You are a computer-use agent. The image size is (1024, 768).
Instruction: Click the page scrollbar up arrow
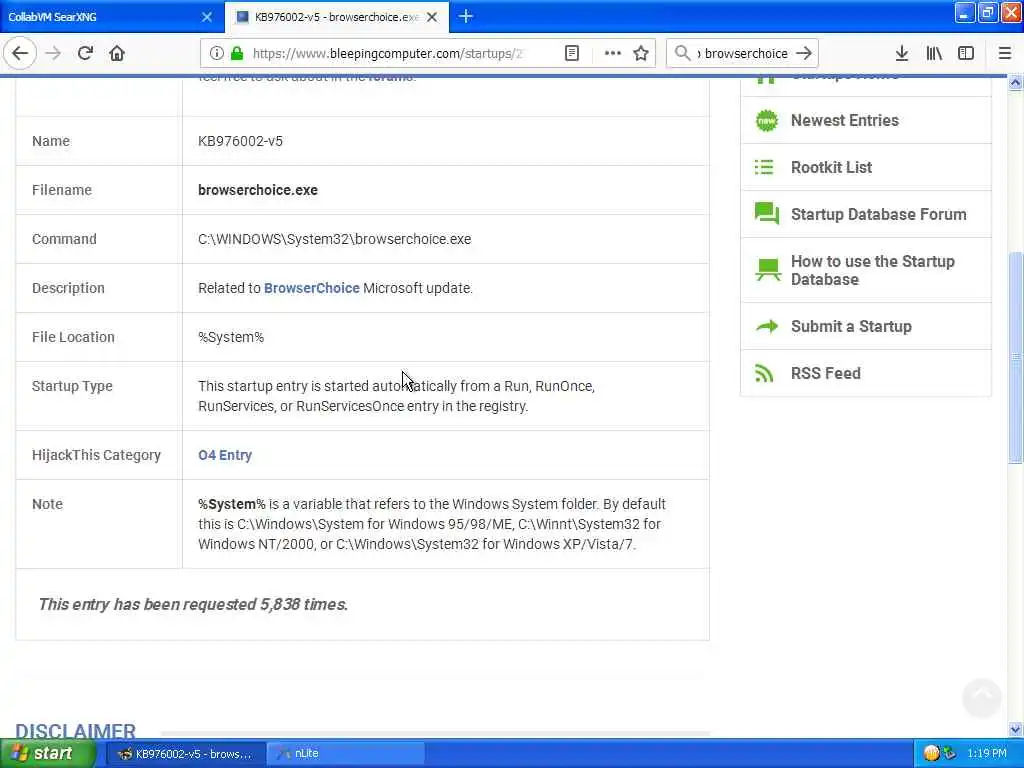pos(1016,83)
